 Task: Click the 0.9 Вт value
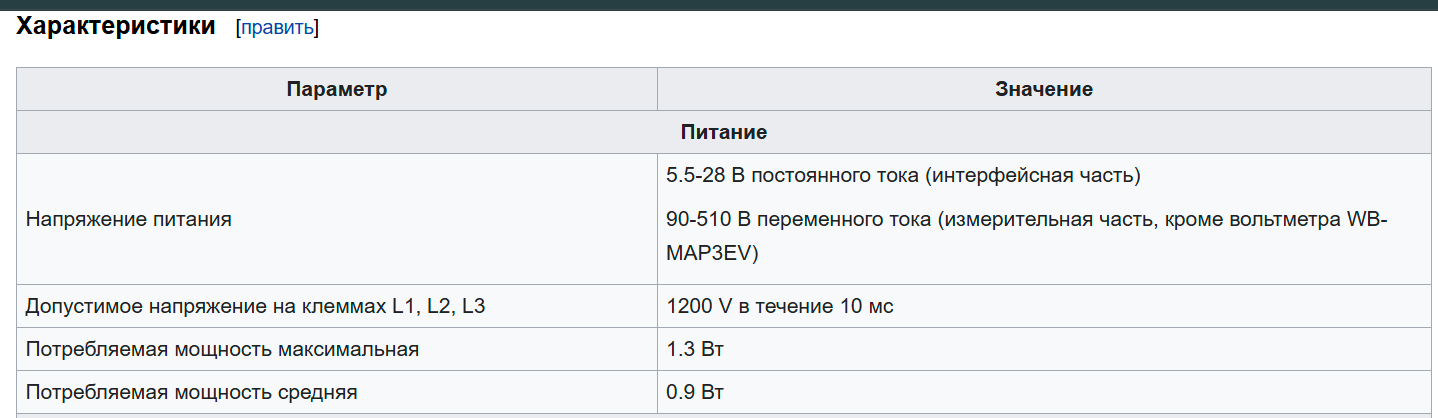pos(695,392)
